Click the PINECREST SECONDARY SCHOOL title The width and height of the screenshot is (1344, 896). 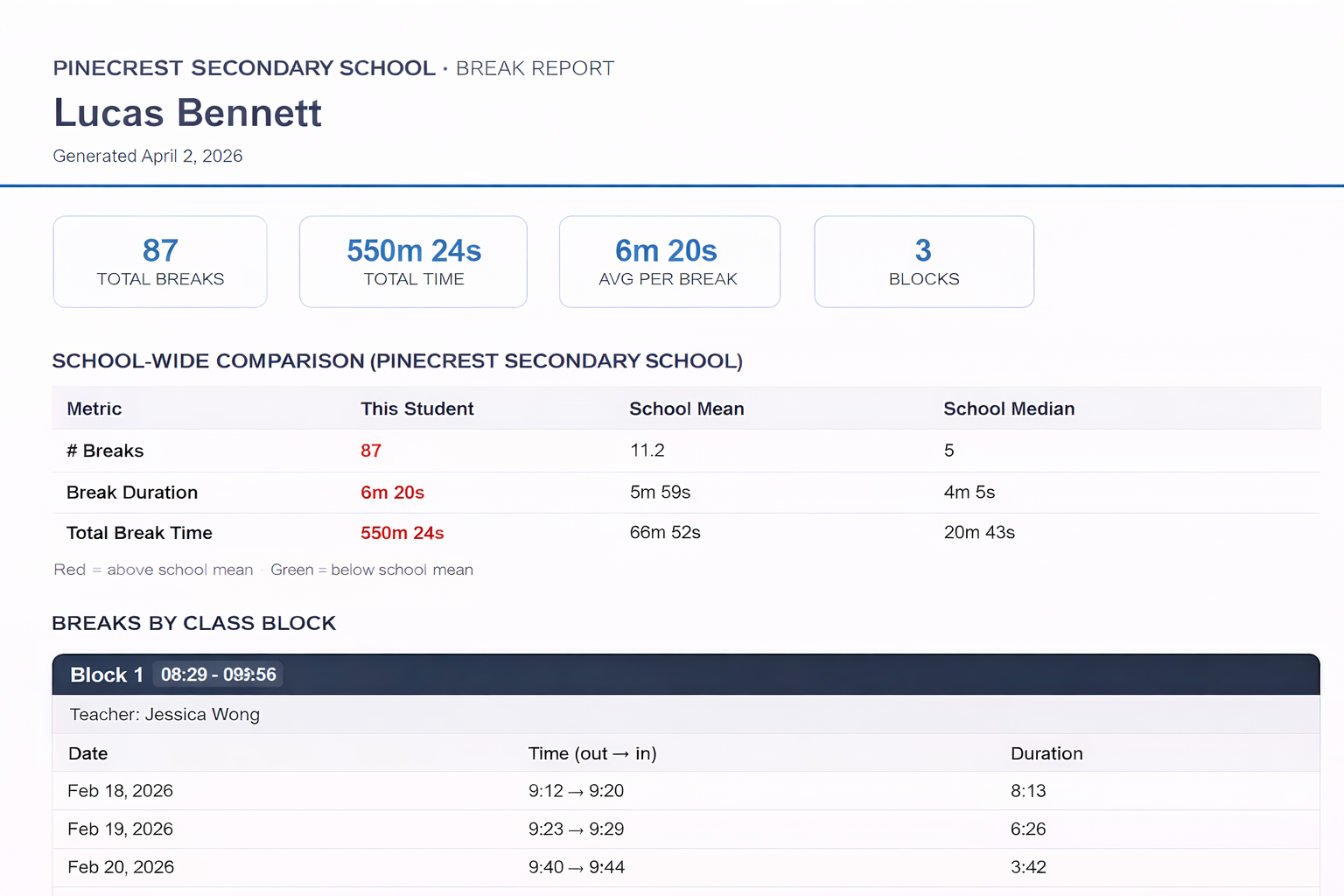(244, 68)
